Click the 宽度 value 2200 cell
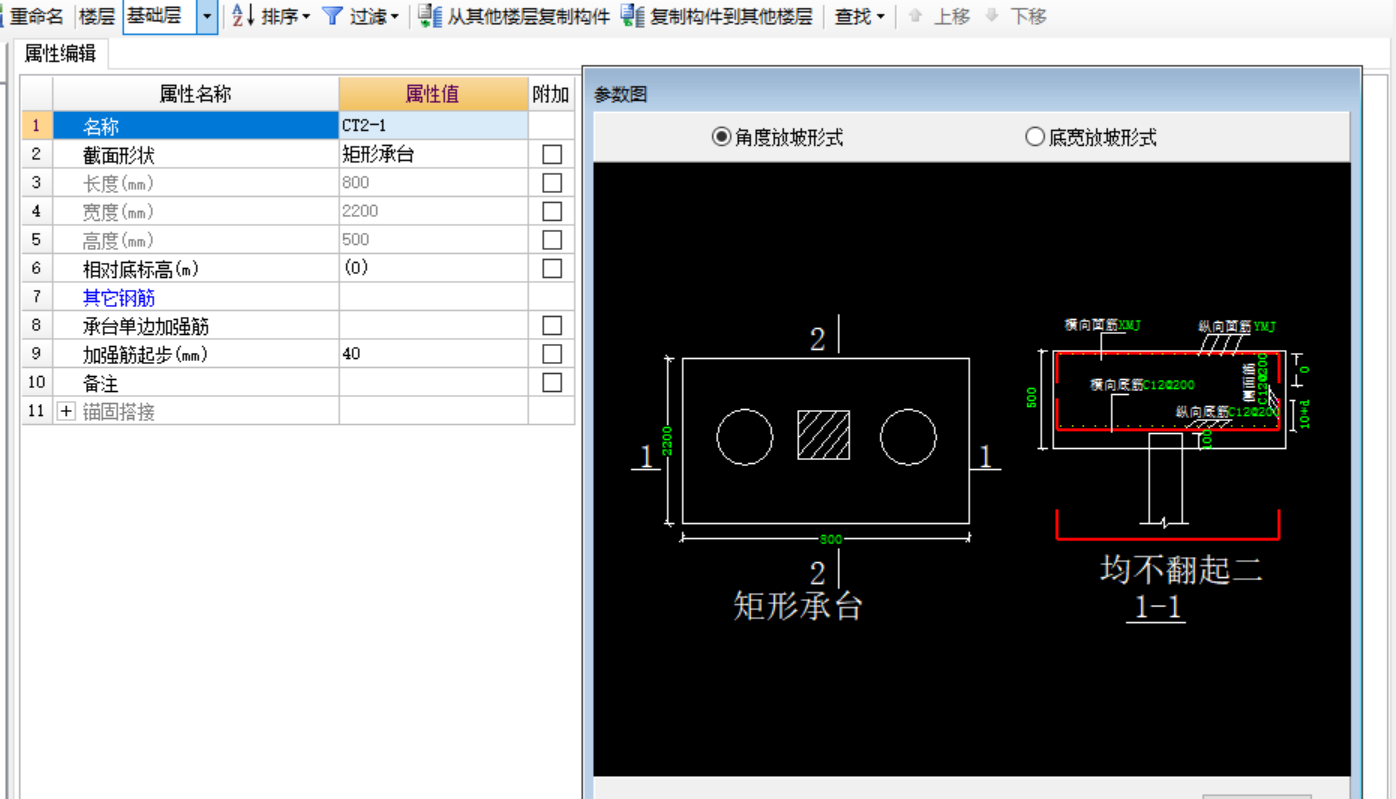 click(x=433, y=211)
